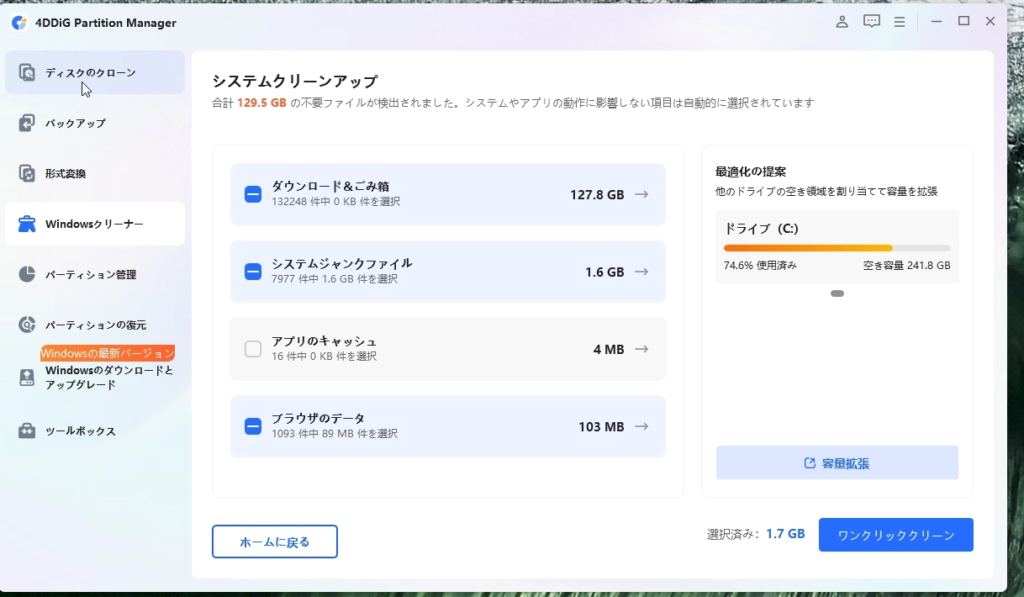Toggle the System Junk Files checkbox
Image resolution: width=1024 pixels, height=597 pixels.
point(253,271)
